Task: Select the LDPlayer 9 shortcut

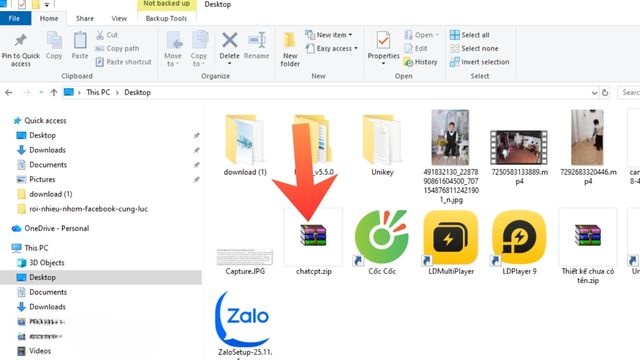Action: (519, 242)
